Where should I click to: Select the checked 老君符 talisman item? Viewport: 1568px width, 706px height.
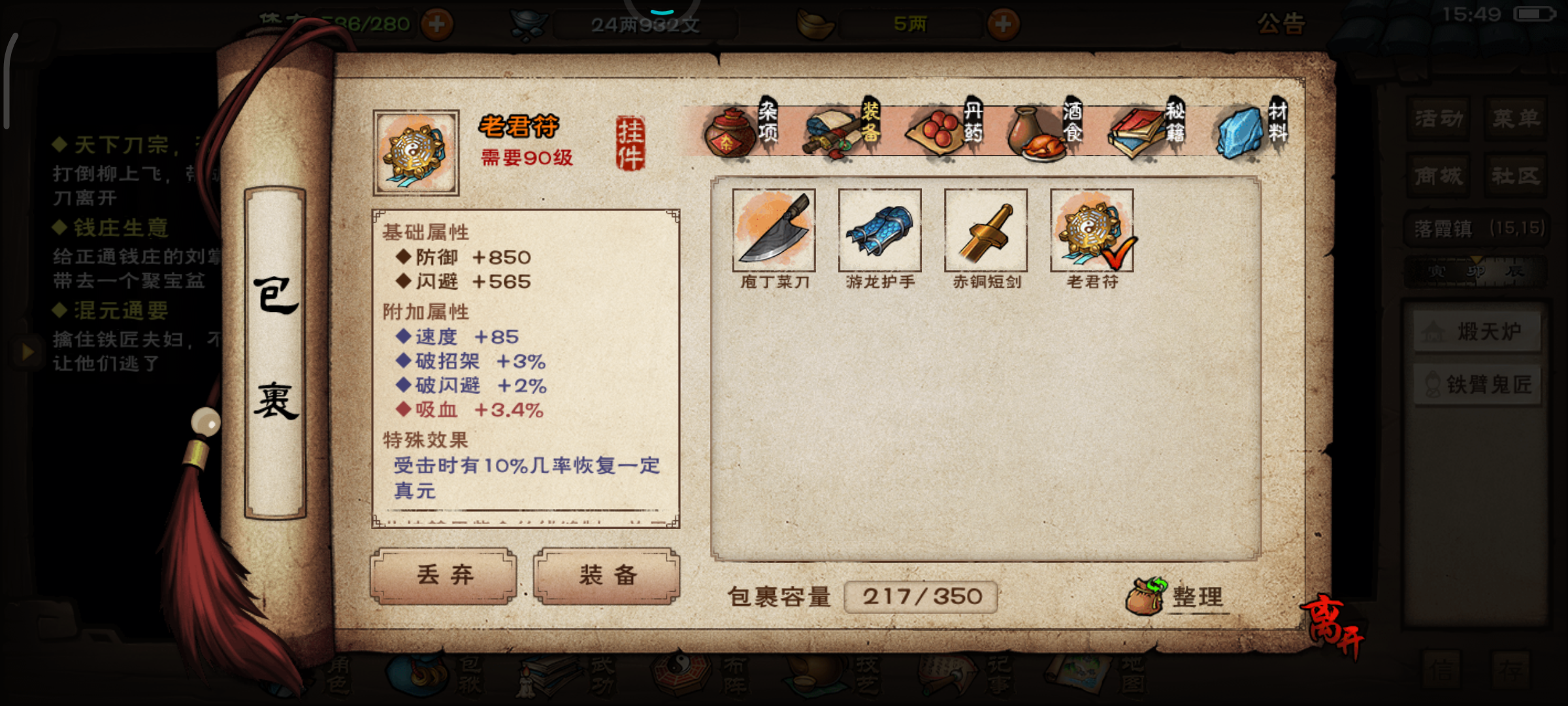pyautogui.click(x=1092, y=231)
